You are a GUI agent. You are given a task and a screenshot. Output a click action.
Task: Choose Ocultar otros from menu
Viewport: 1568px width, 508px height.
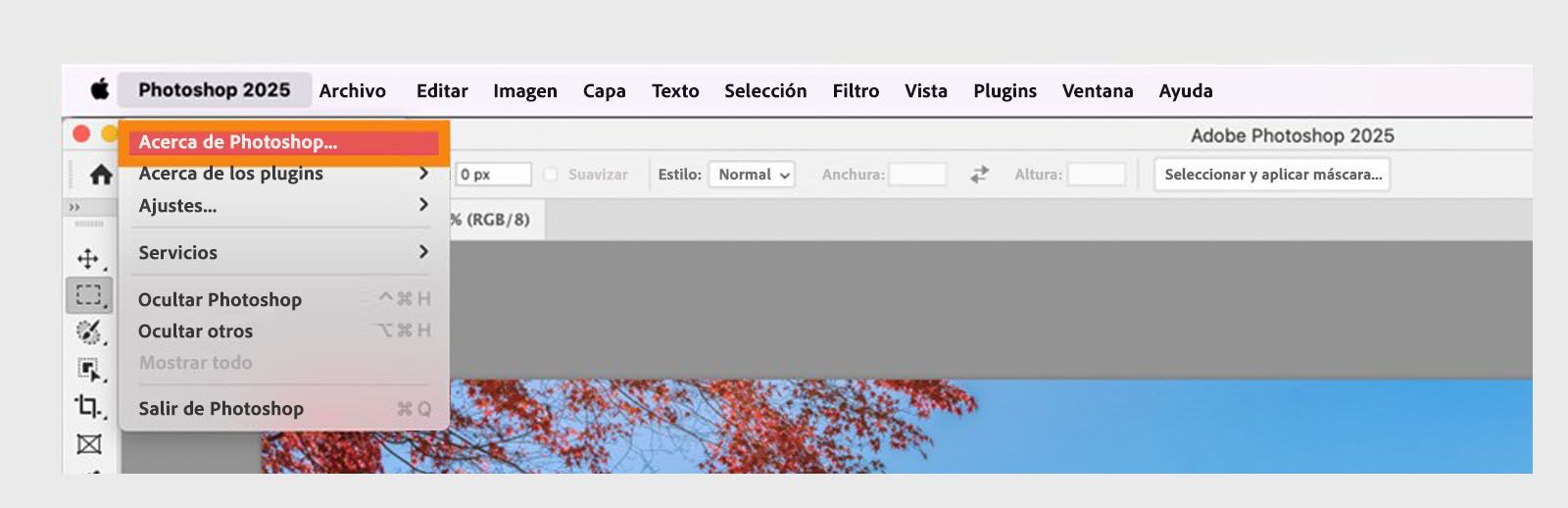tap(284, 330)
